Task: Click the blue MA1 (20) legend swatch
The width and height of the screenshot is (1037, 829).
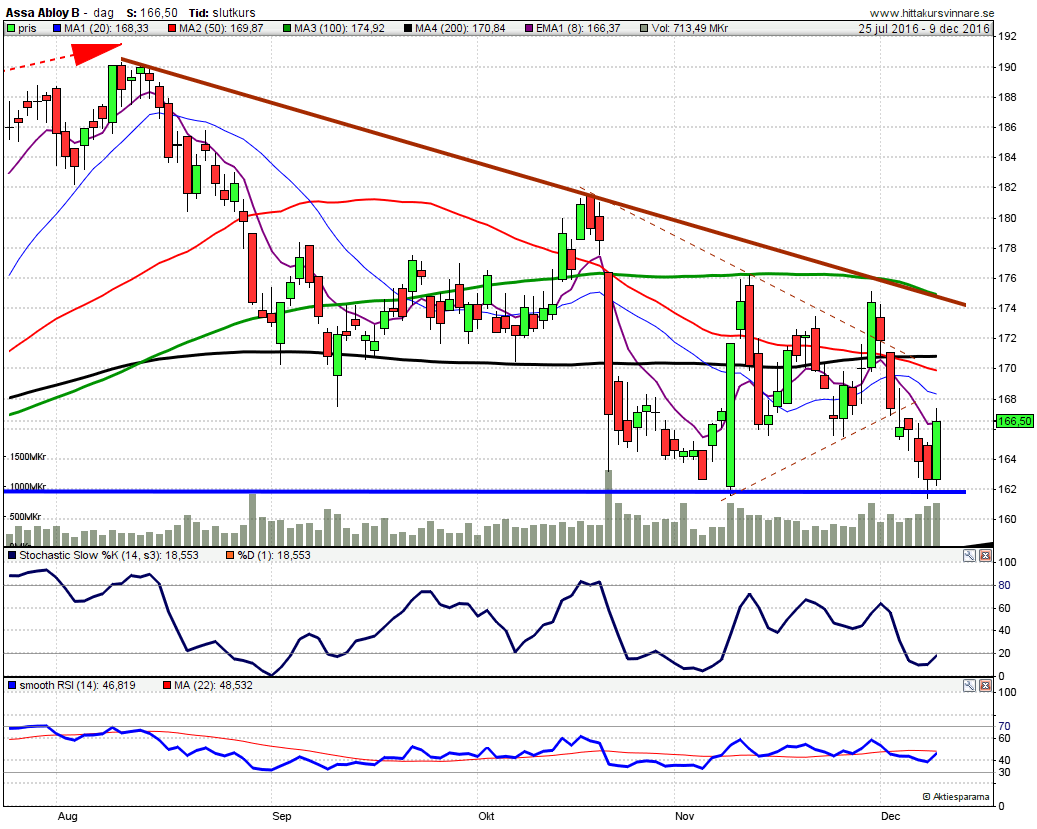Action: [57, 28]
